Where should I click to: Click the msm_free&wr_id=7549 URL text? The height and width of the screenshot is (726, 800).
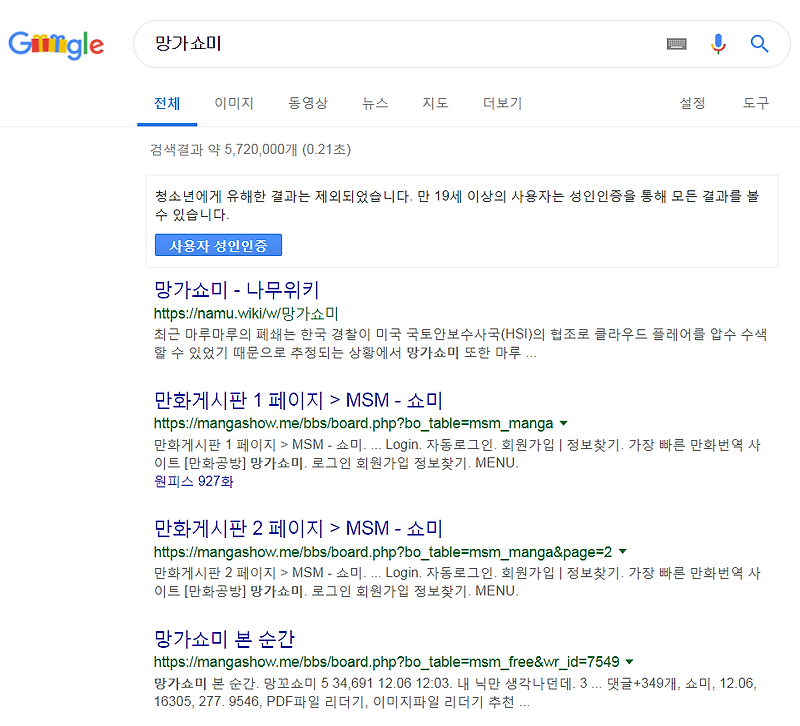click(386, 662)
